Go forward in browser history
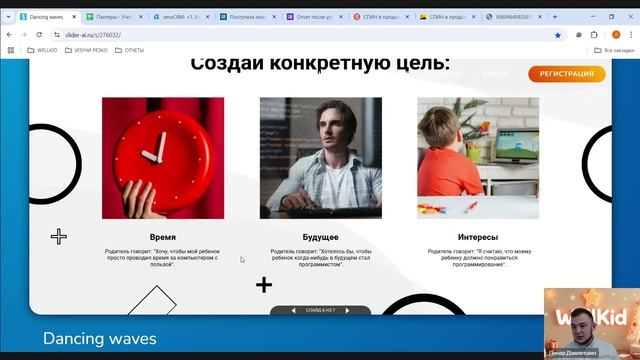 (24, 35)
